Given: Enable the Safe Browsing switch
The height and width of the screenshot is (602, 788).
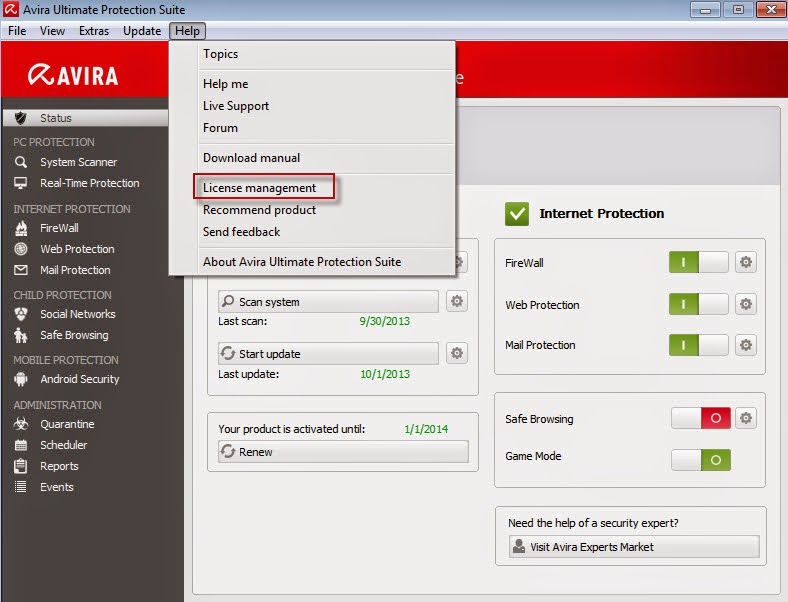Looking at the screenshot, I should [x=701, y=418].
